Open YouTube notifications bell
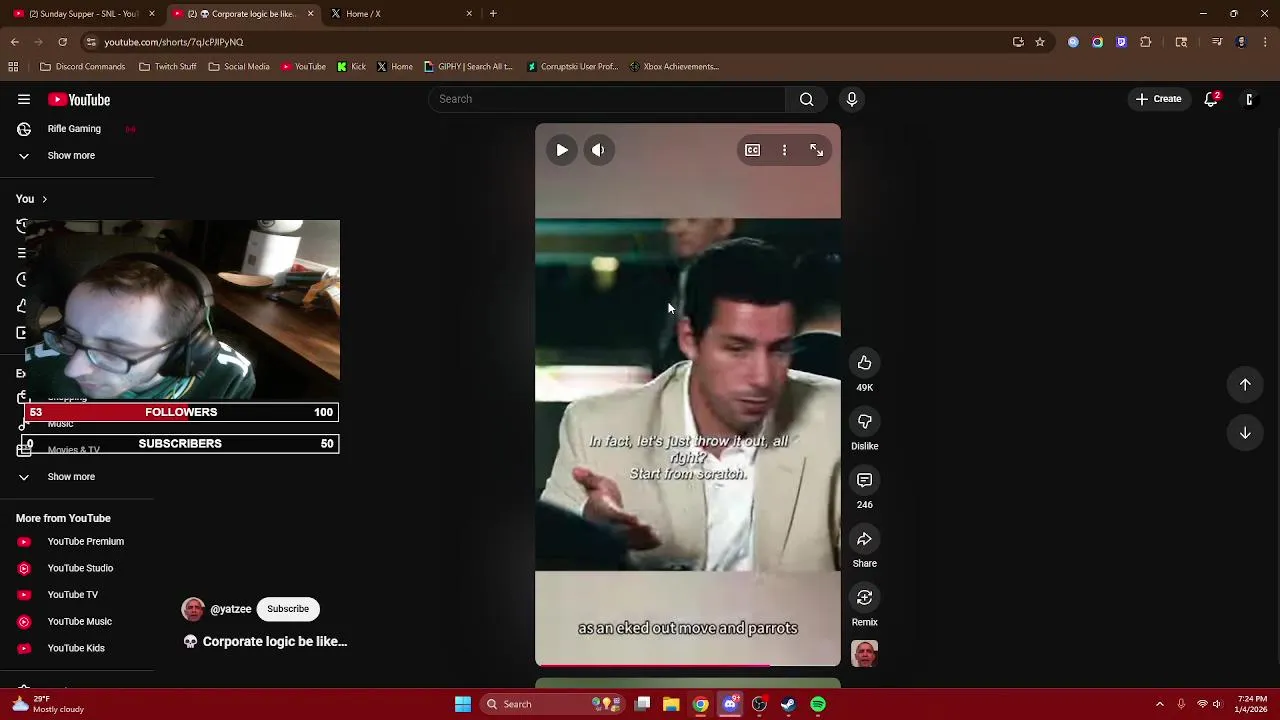The height and width of the screenshot is (720, 1280). pyautogui.click(x=1211, y=99)
